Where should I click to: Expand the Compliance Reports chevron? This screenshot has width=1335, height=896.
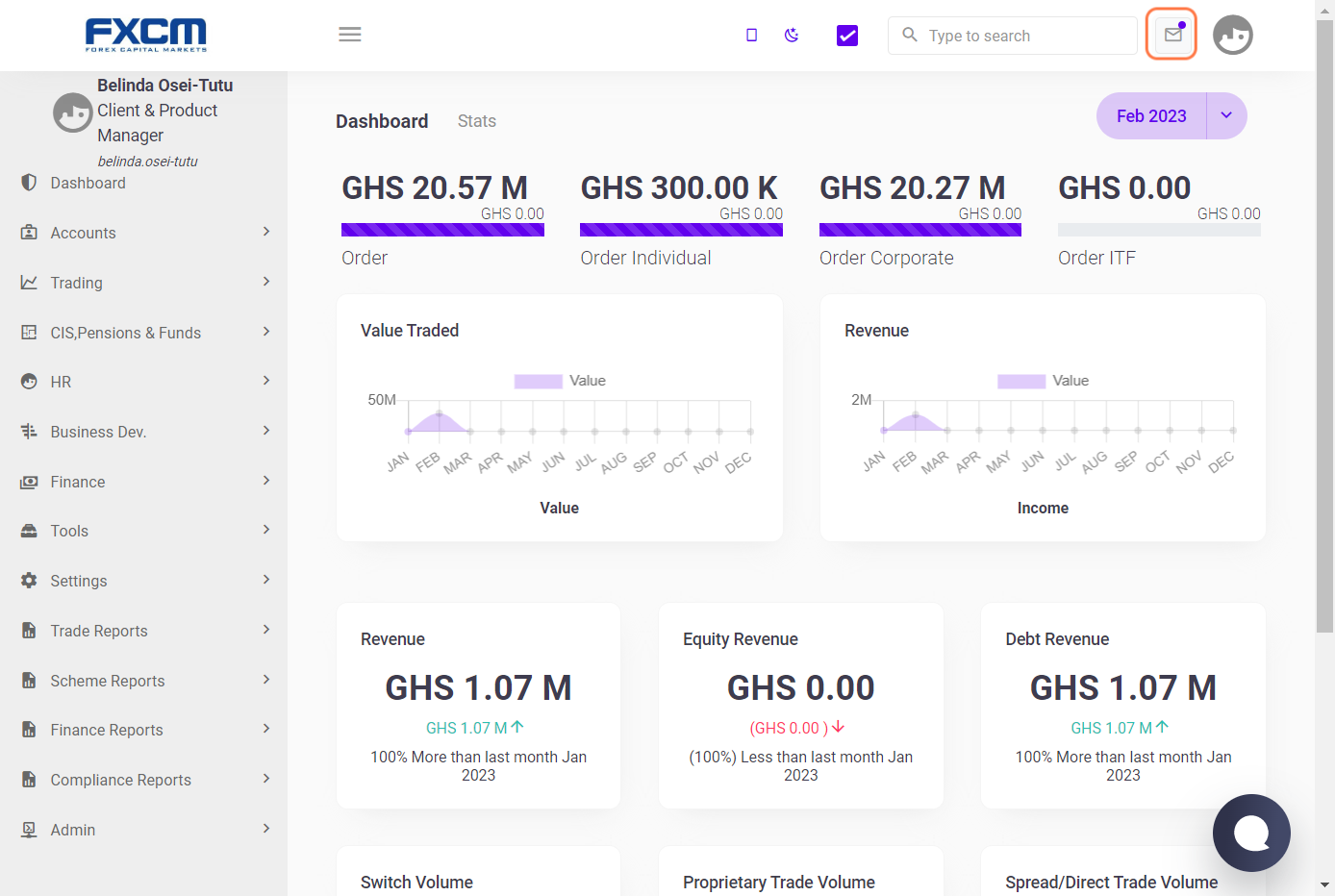pos(266,779)
